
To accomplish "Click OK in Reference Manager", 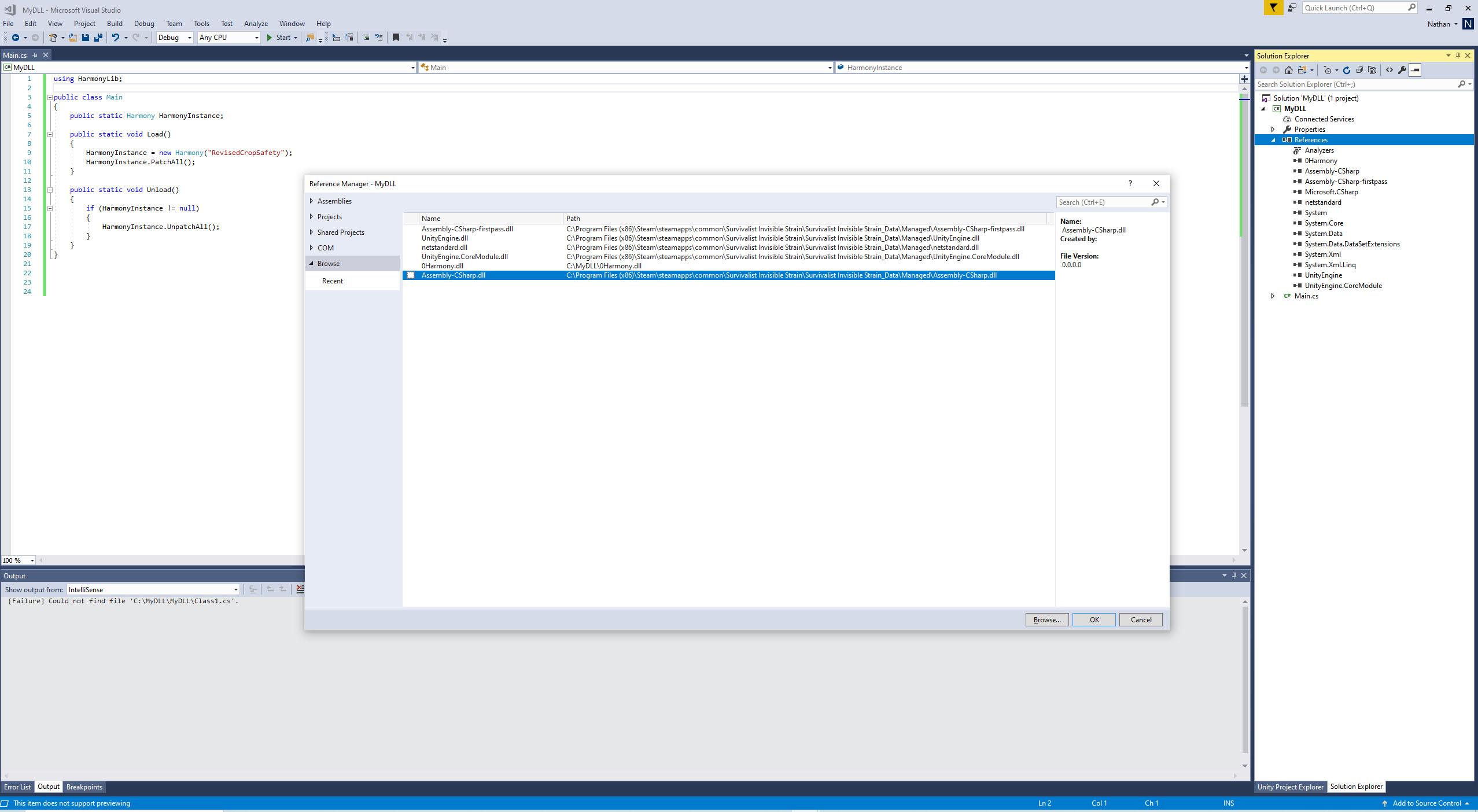I will [1094, 620].
